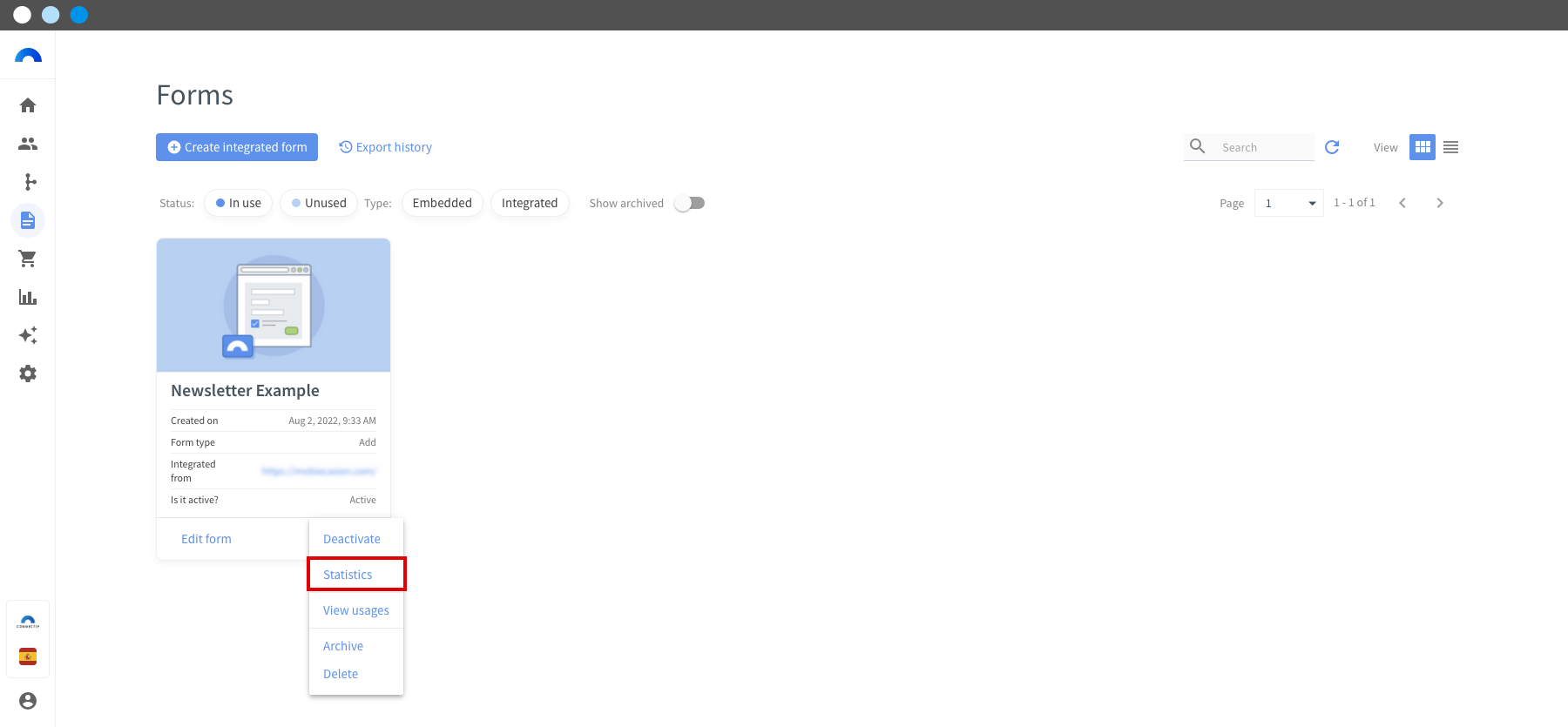The image size is (1568, 727).
Task: Switch to list view icon
Action: (1450, 147)
